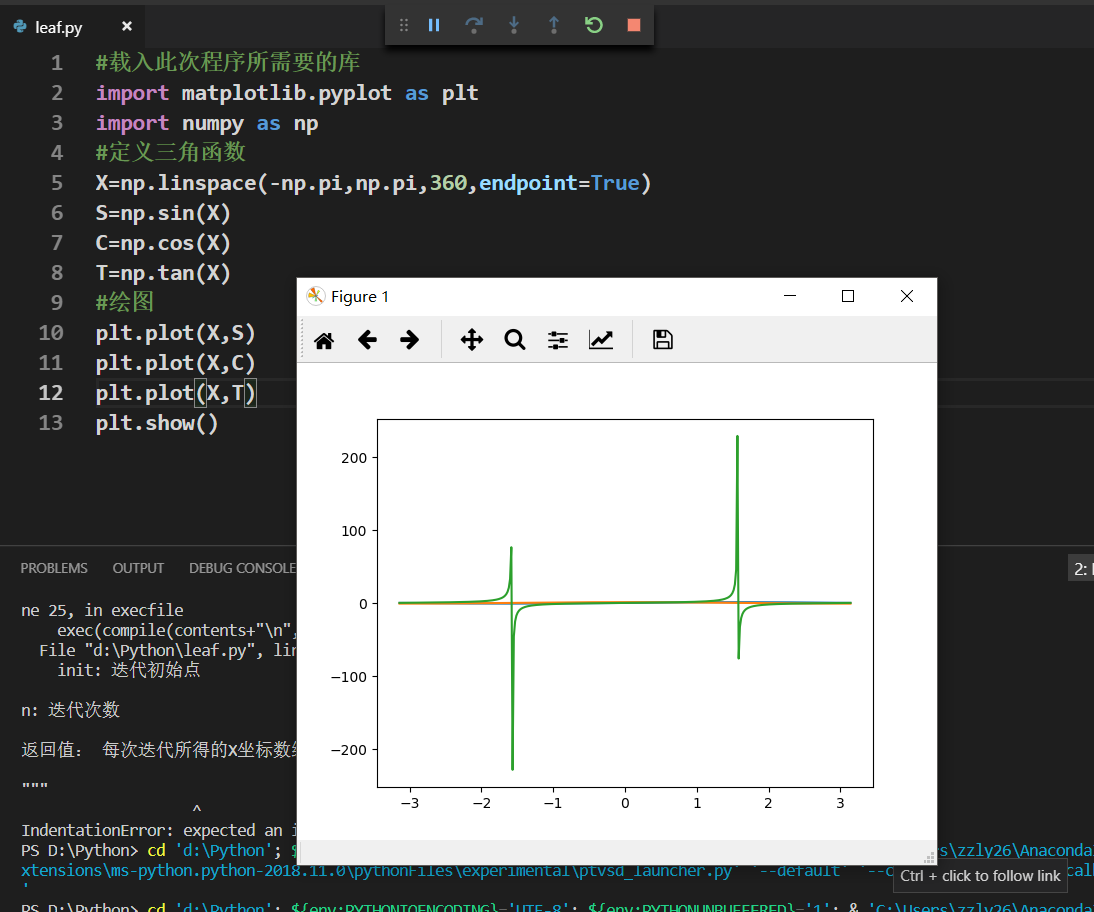Stop debugging with the red square
1094x912 pixels.
[634, 25]
